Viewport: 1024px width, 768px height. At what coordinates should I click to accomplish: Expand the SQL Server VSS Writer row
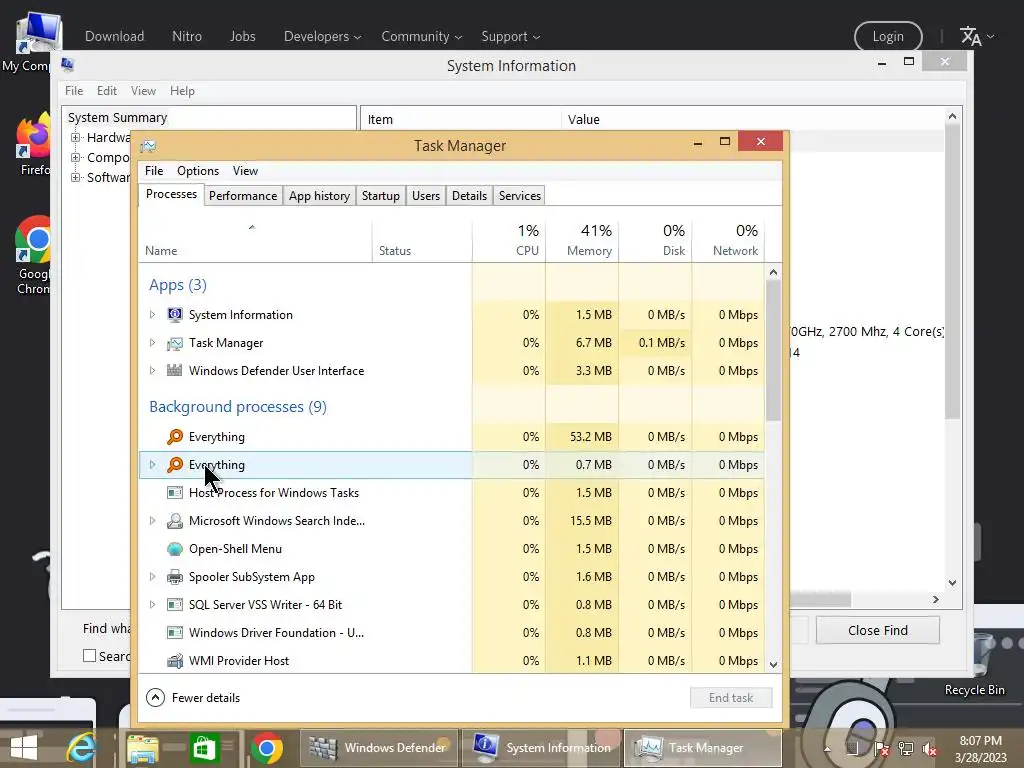click(152, 605)
